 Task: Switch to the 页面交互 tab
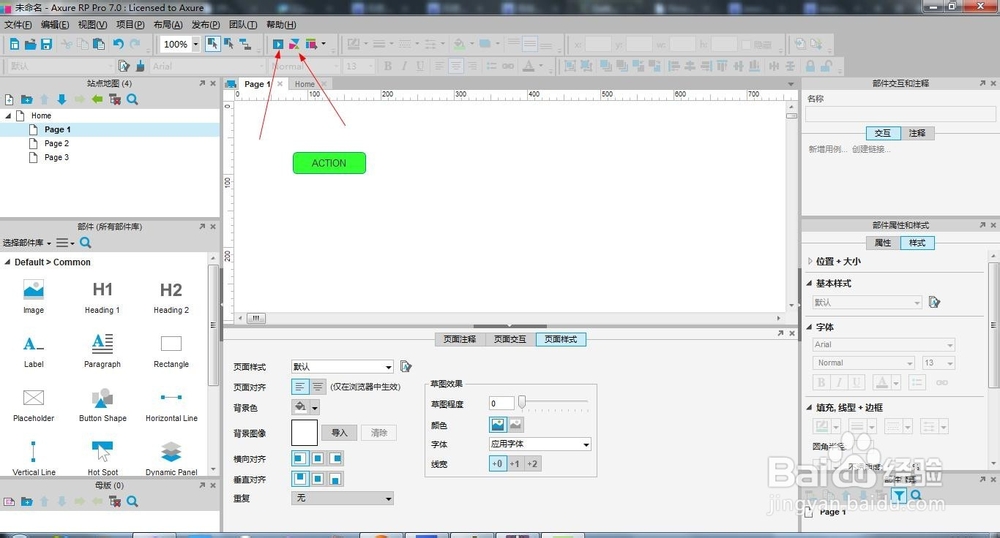(510, 339)
